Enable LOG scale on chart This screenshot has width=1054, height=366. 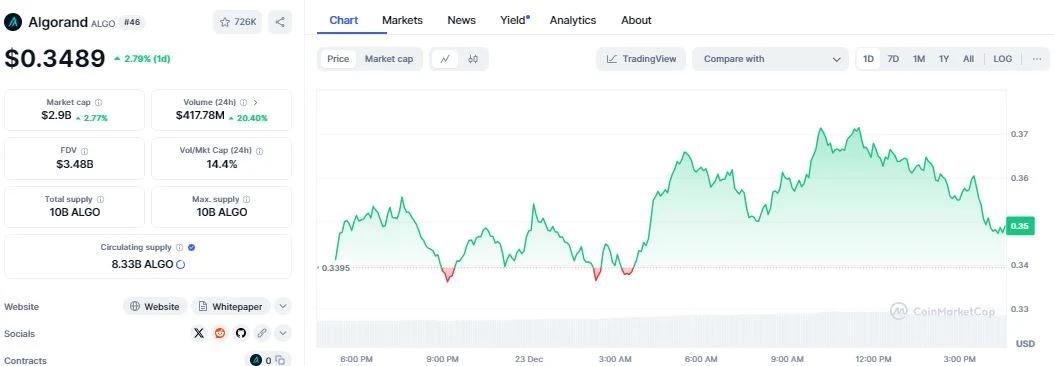tap(1002, 59)
